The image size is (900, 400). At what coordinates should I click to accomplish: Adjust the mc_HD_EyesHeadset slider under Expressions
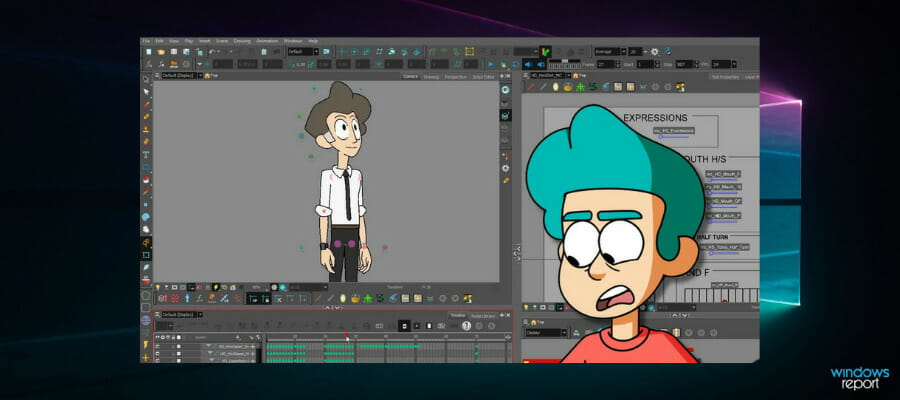coord(674,137)
